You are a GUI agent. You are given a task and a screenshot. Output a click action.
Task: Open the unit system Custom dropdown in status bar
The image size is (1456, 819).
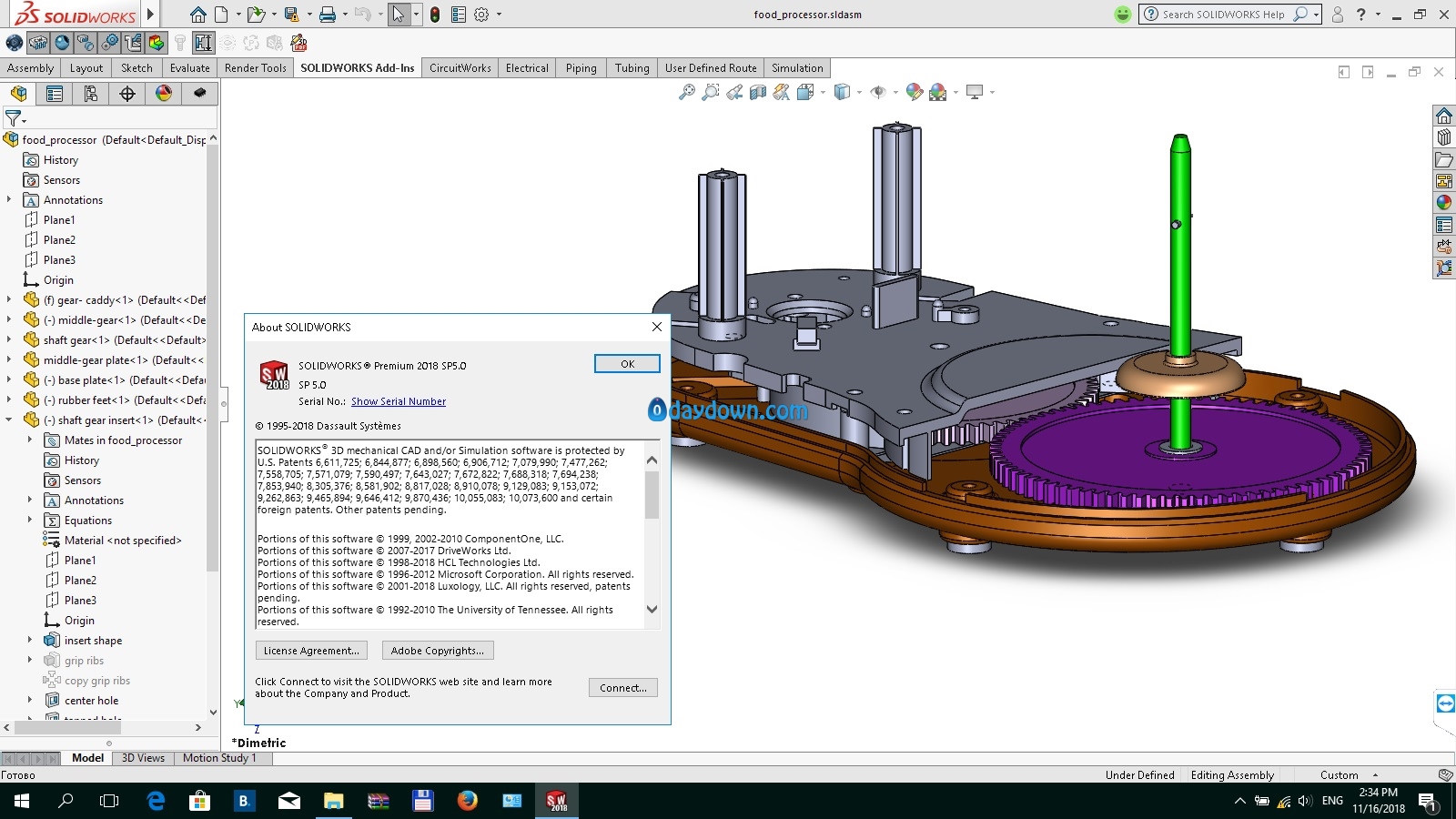coord(1349,775)
